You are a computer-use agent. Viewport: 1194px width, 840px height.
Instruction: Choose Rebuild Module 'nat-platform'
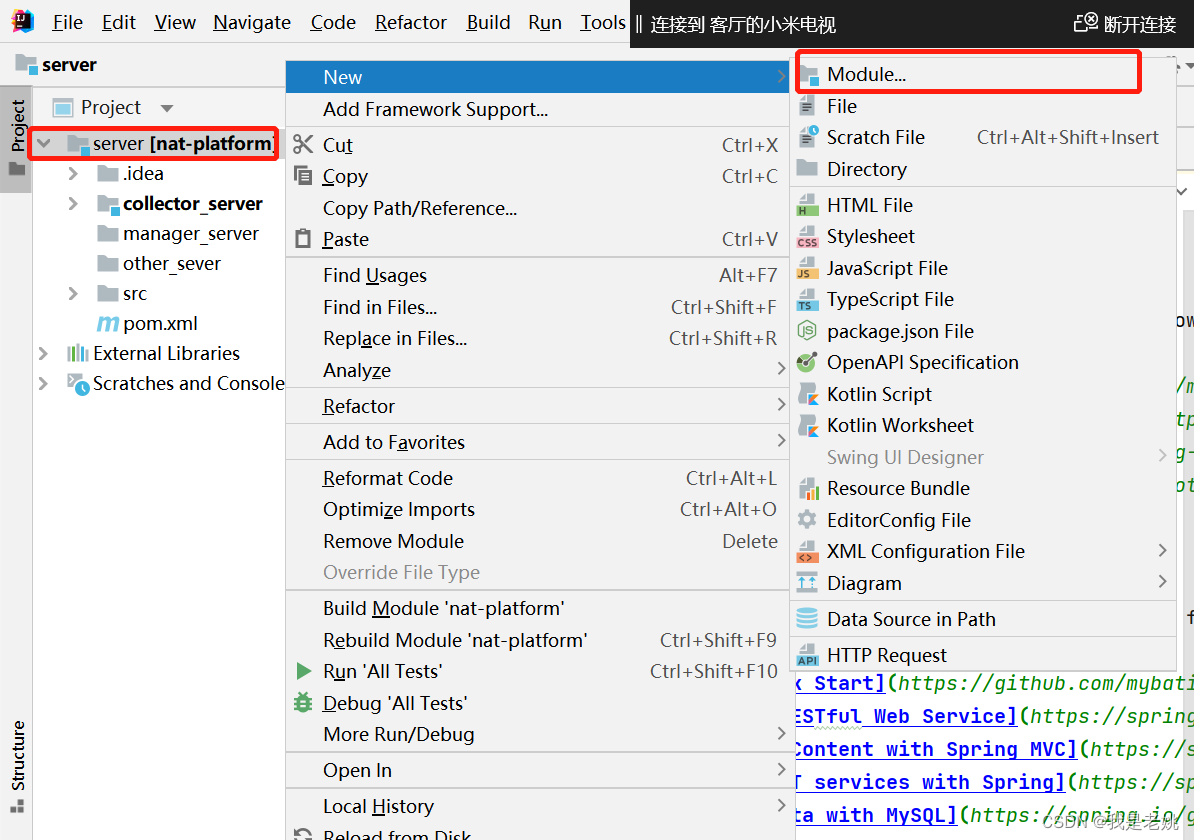537,640
